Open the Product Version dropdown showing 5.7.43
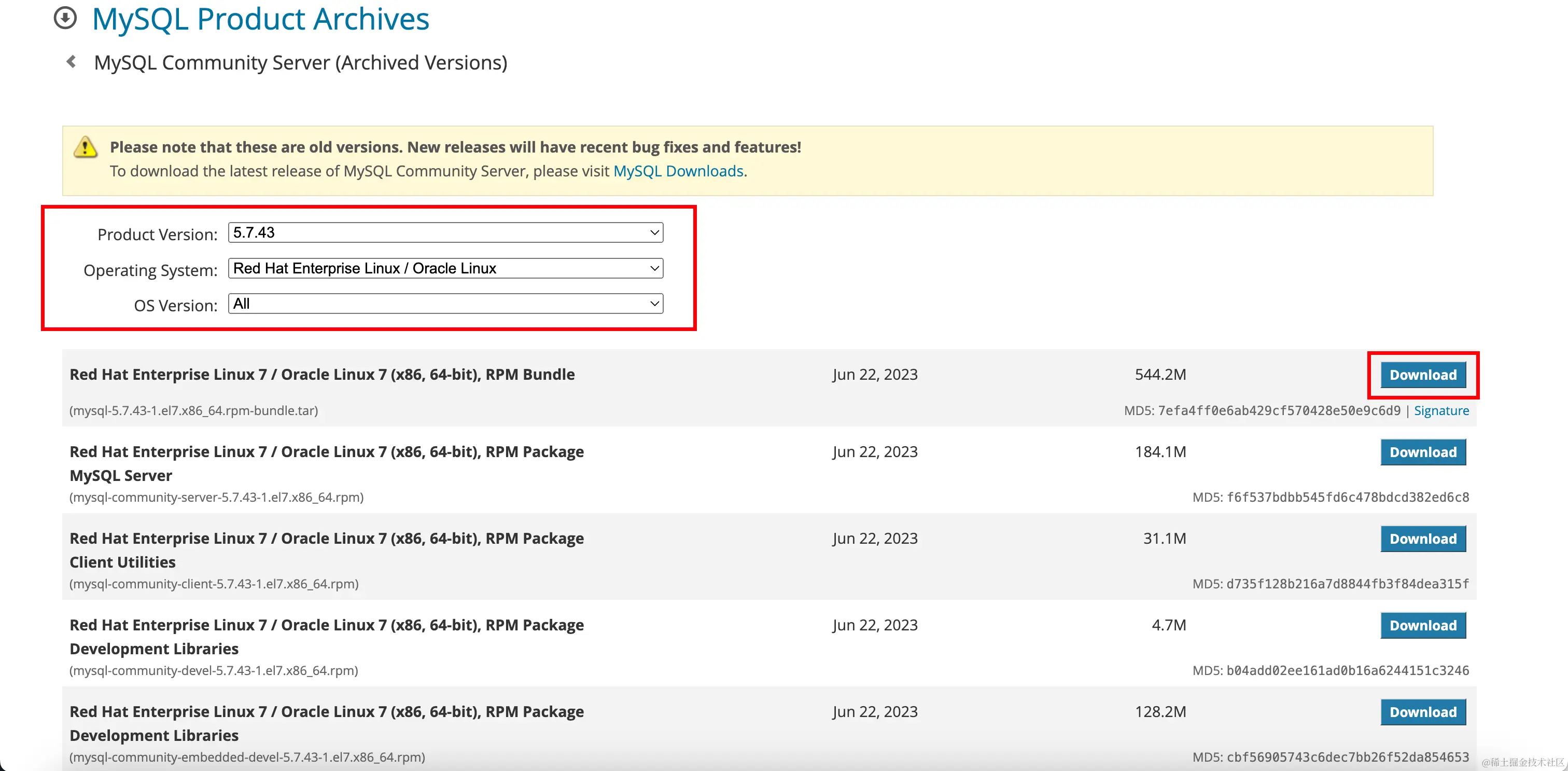Viewport: 1568px width, 771px height. tap(445, 232)
